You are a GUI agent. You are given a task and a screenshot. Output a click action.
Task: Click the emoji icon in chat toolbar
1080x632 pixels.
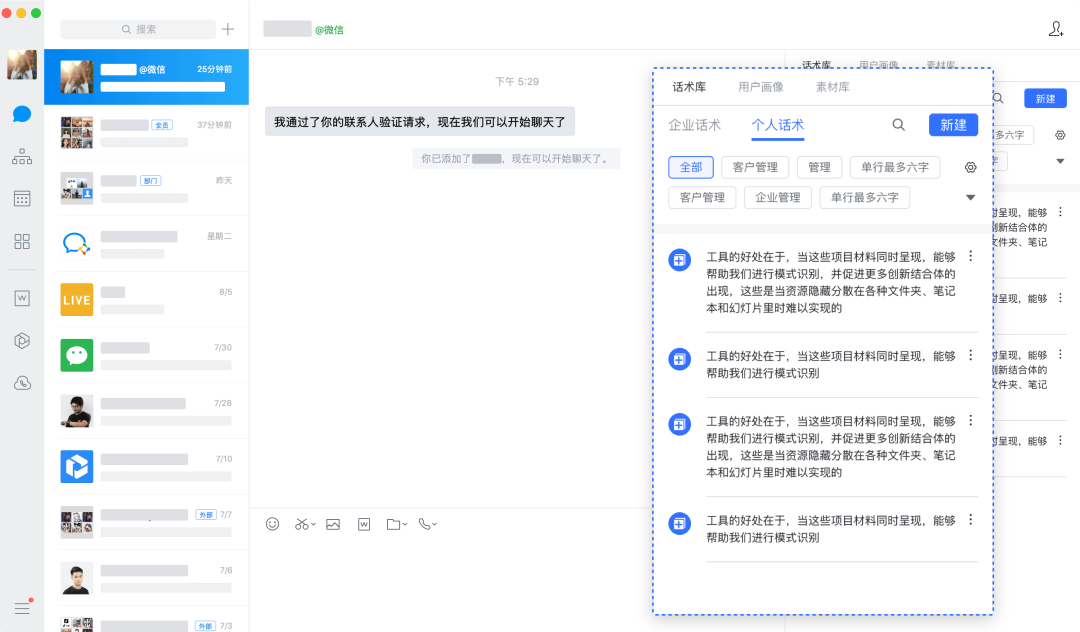click(x=272, y=524)
